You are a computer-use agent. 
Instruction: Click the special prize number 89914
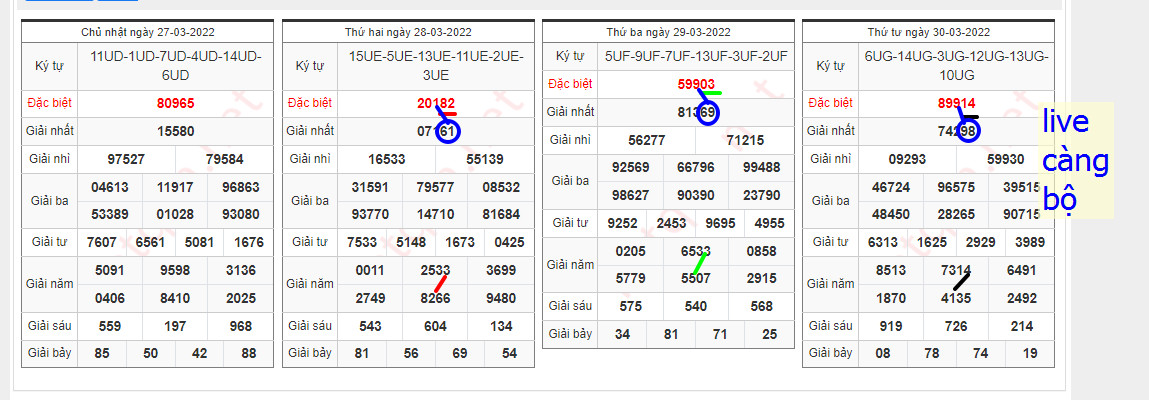(x=956, y=103)
